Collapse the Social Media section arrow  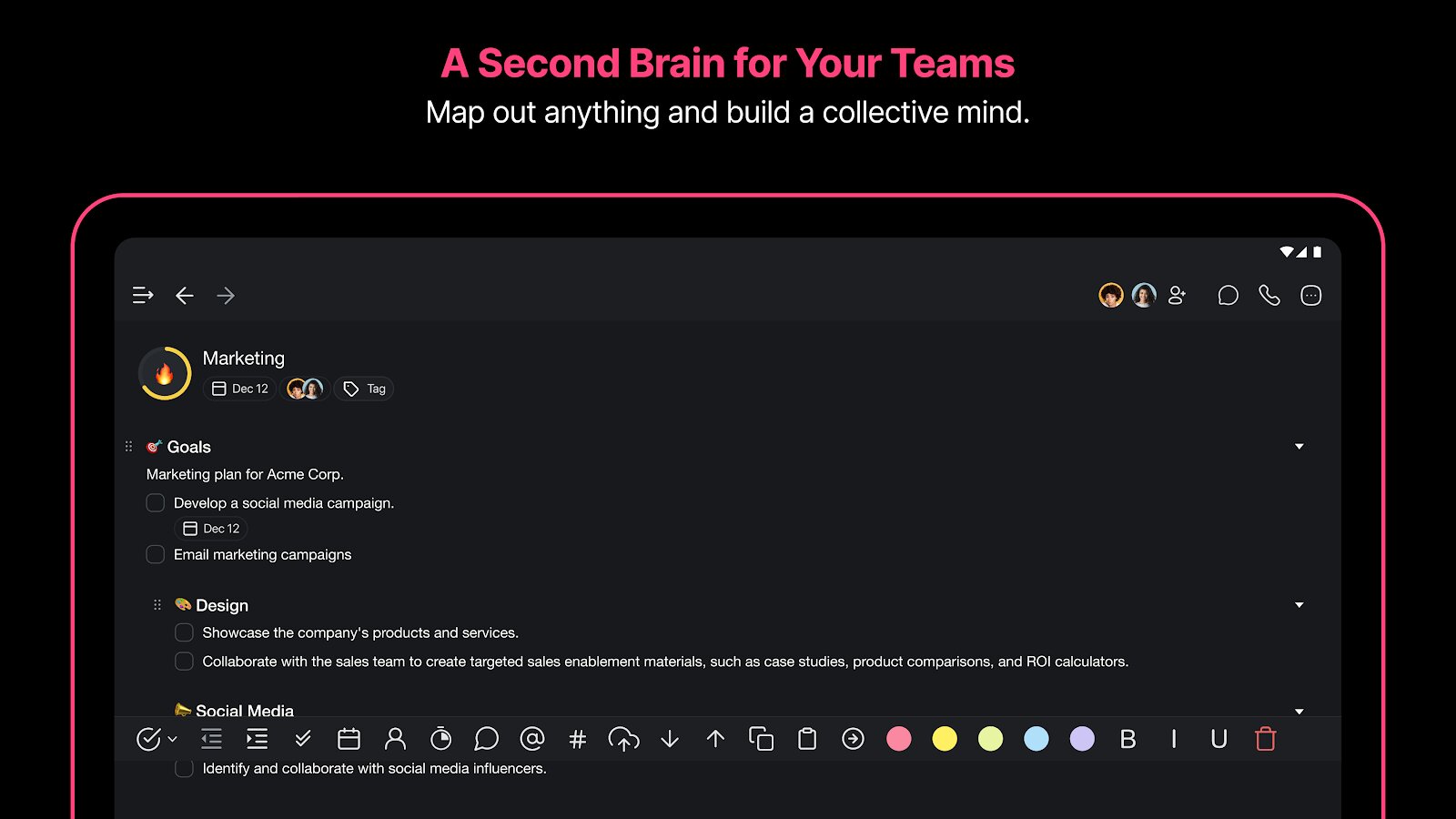(1299, 711)
